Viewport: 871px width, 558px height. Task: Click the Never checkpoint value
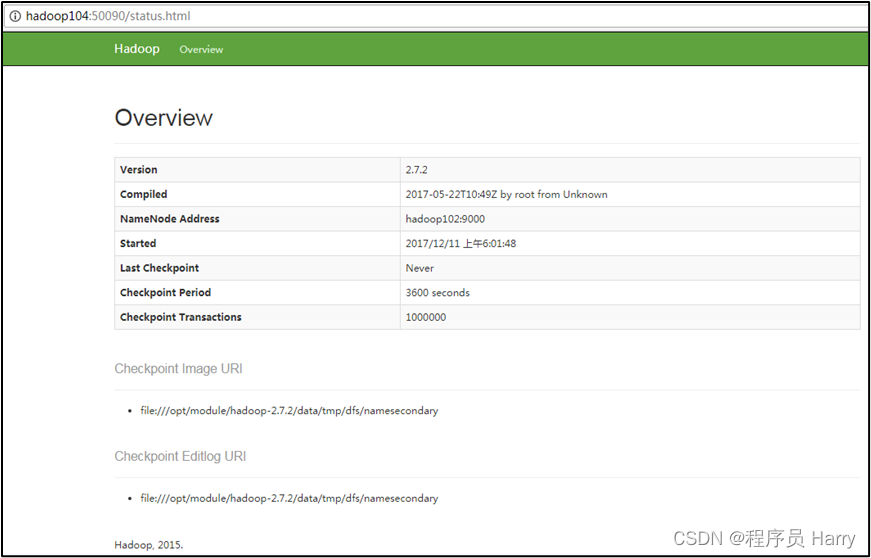(419, 268)
